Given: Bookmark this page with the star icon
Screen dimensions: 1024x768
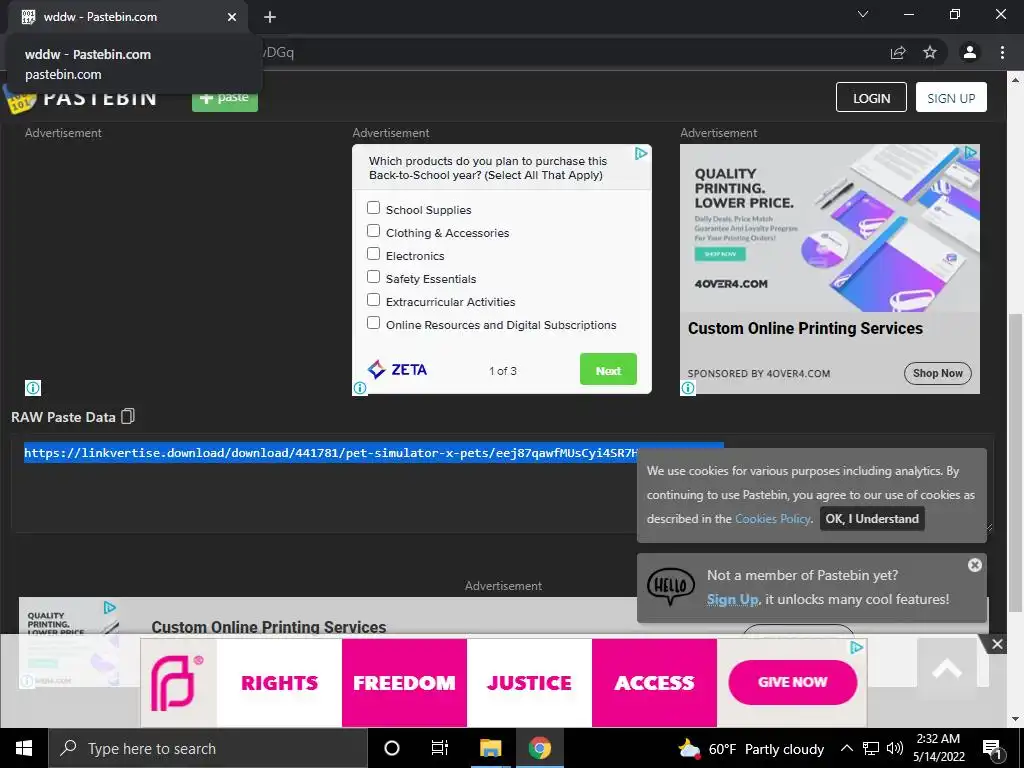Looking at the screenshot, I should pyautogui.click(x=930, y=52).
